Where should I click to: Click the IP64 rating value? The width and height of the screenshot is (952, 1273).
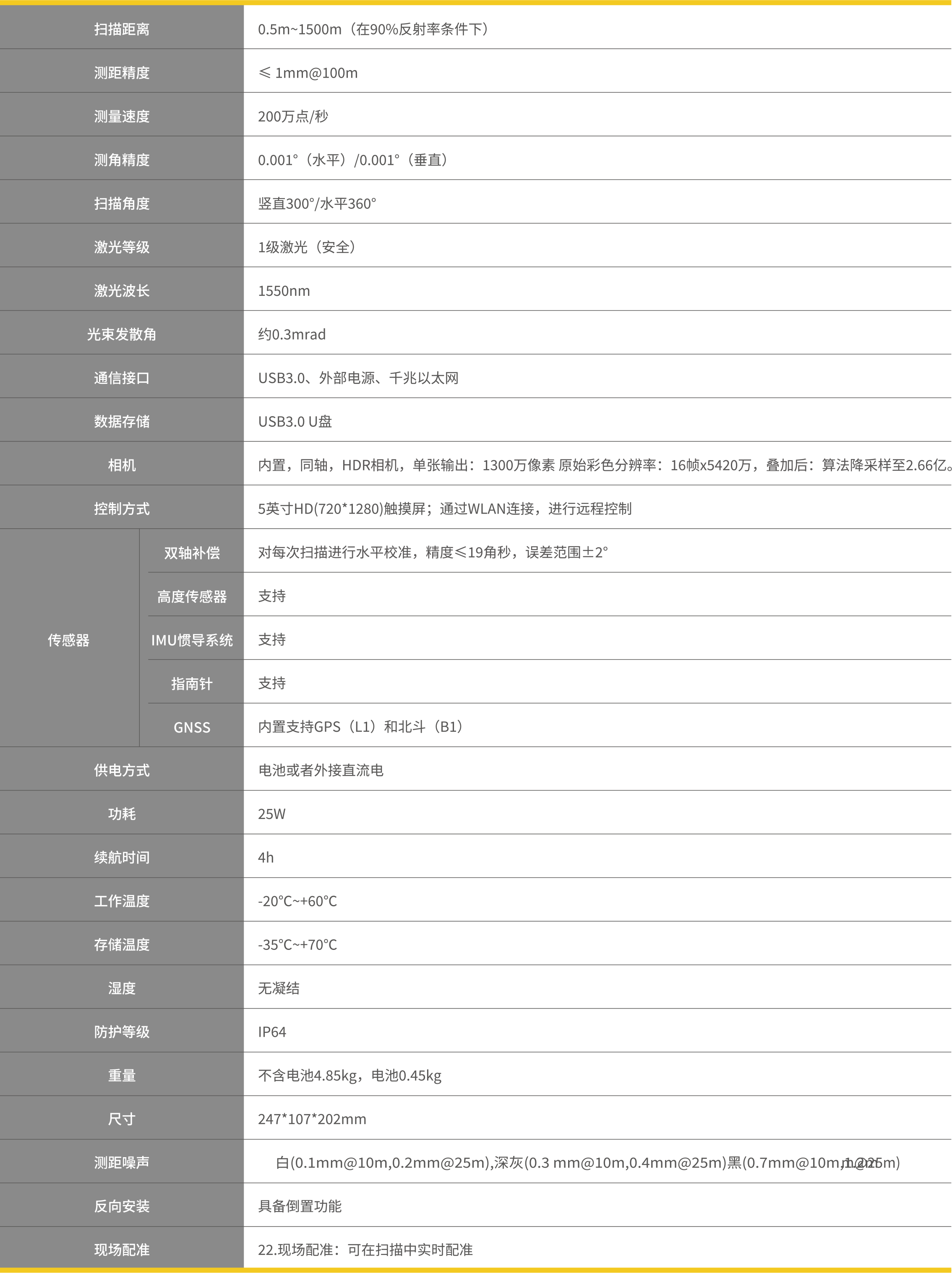click(x=272, y=1032)
